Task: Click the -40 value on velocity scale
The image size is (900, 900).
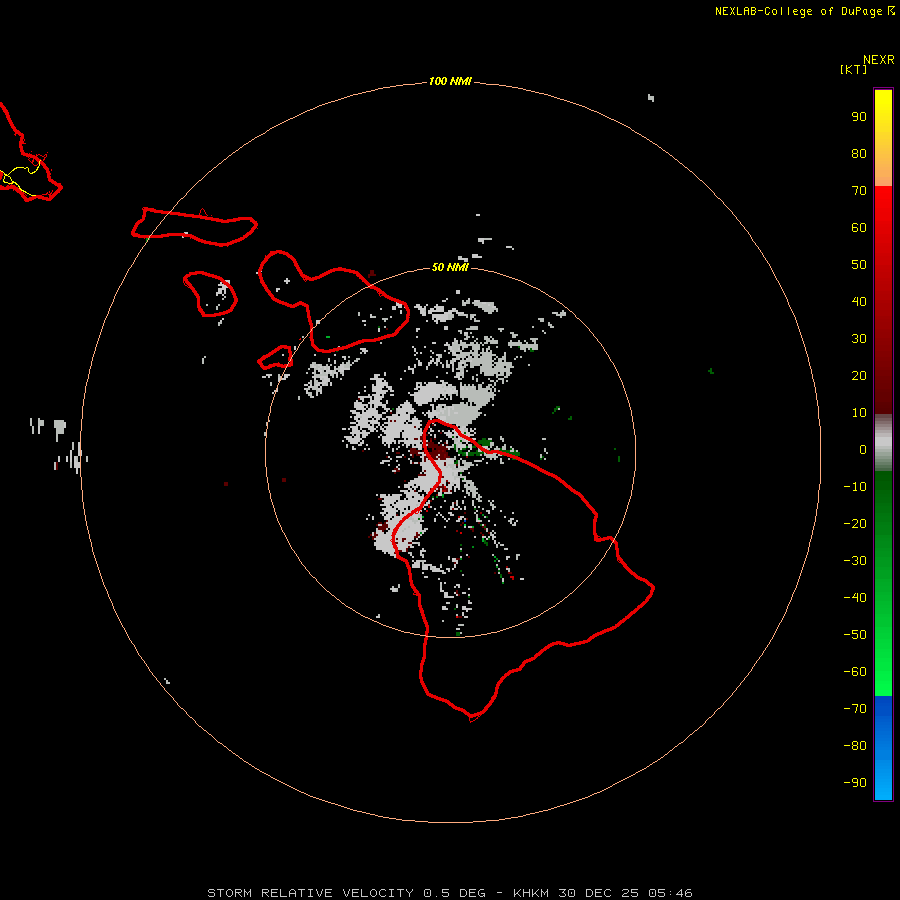Action: tap(855, 598)
